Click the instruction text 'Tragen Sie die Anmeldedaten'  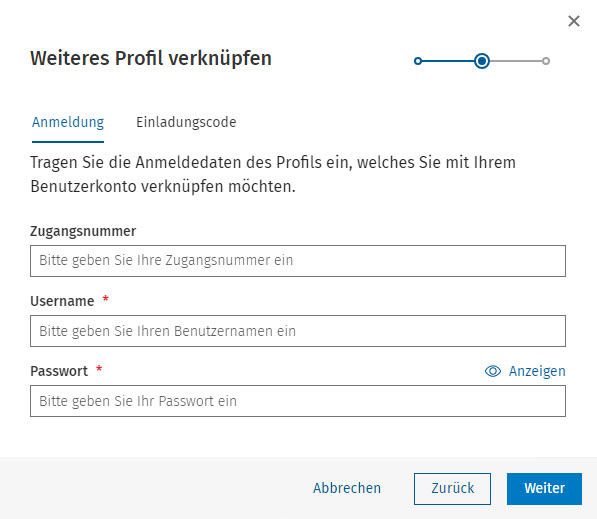click(x=273, y=174)
